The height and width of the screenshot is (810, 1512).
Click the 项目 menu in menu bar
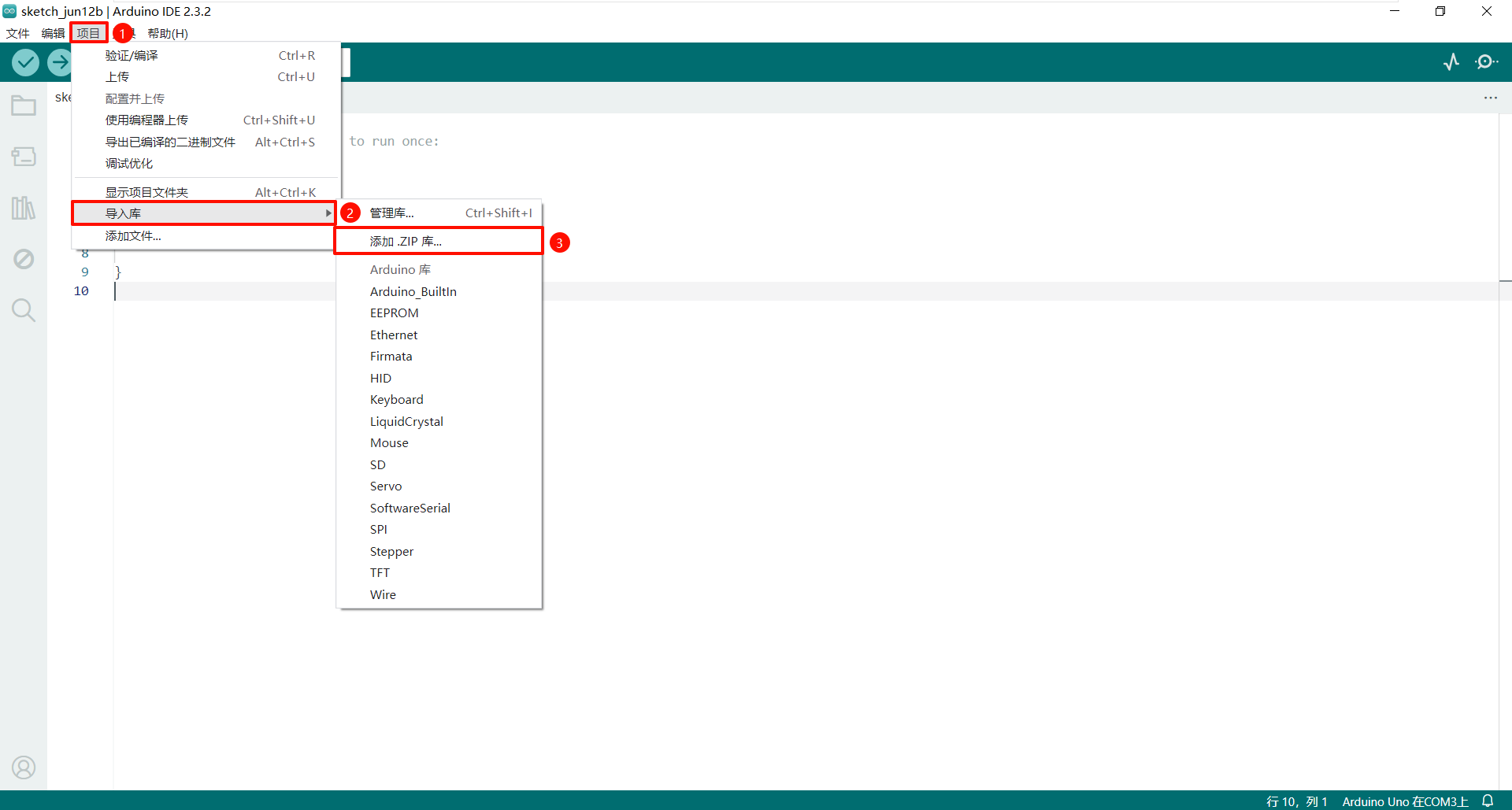(x=88, y=33)
